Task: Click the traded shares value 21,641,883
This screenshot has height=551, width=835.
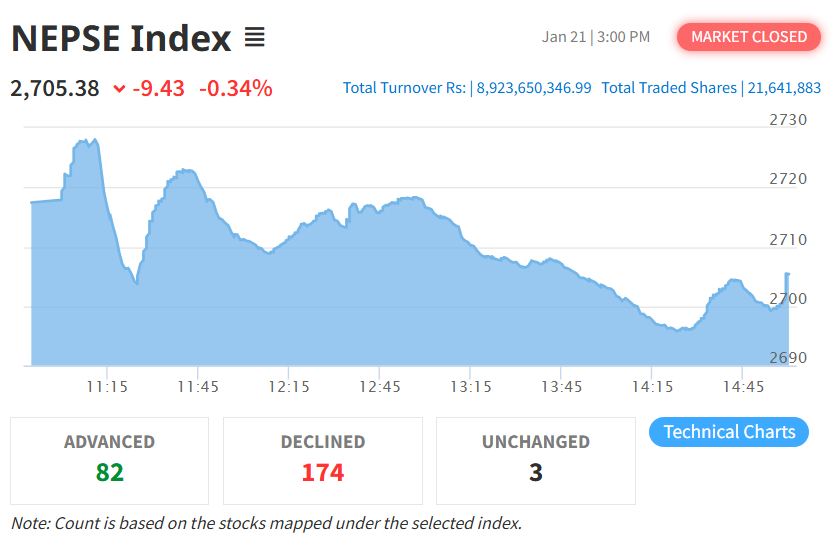Action: tap(784, 88)
